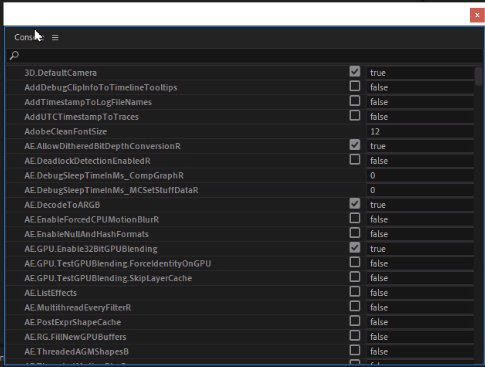485x367 pixels.
Task: Click the magnifier search icon
Action: [14, 55]
